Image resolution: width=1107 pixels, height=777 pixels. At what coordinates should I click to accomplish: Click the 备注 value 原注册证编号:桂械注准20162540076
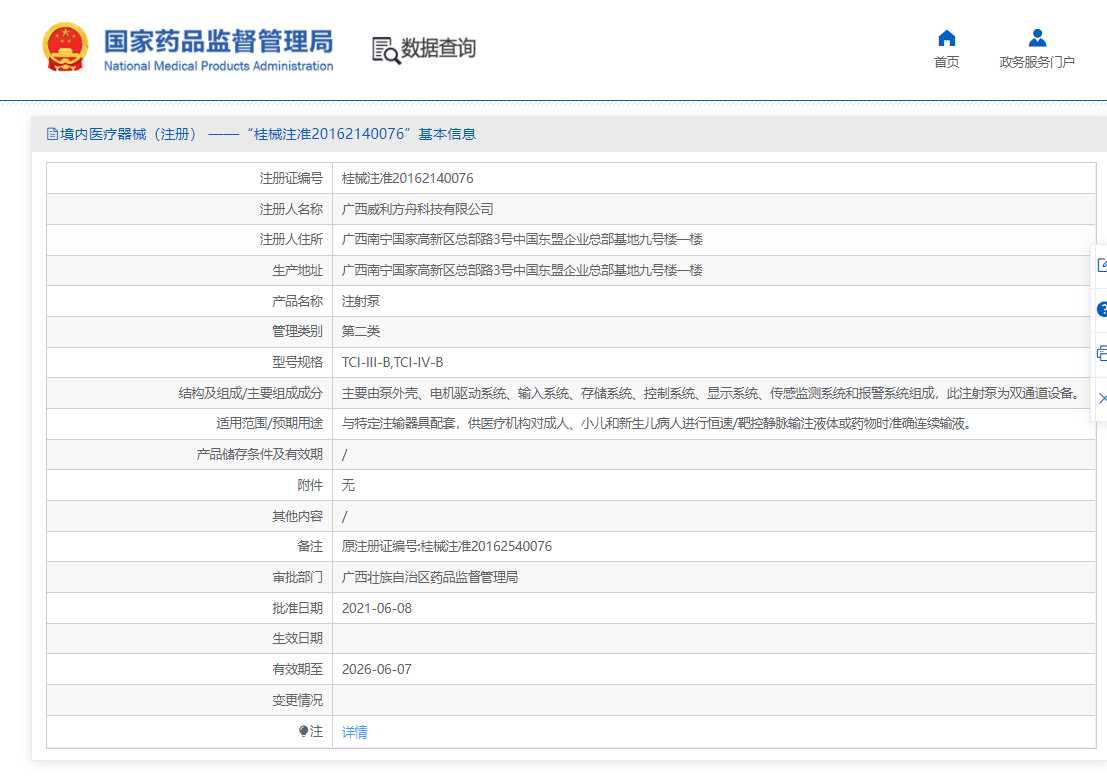click(447, 546)
